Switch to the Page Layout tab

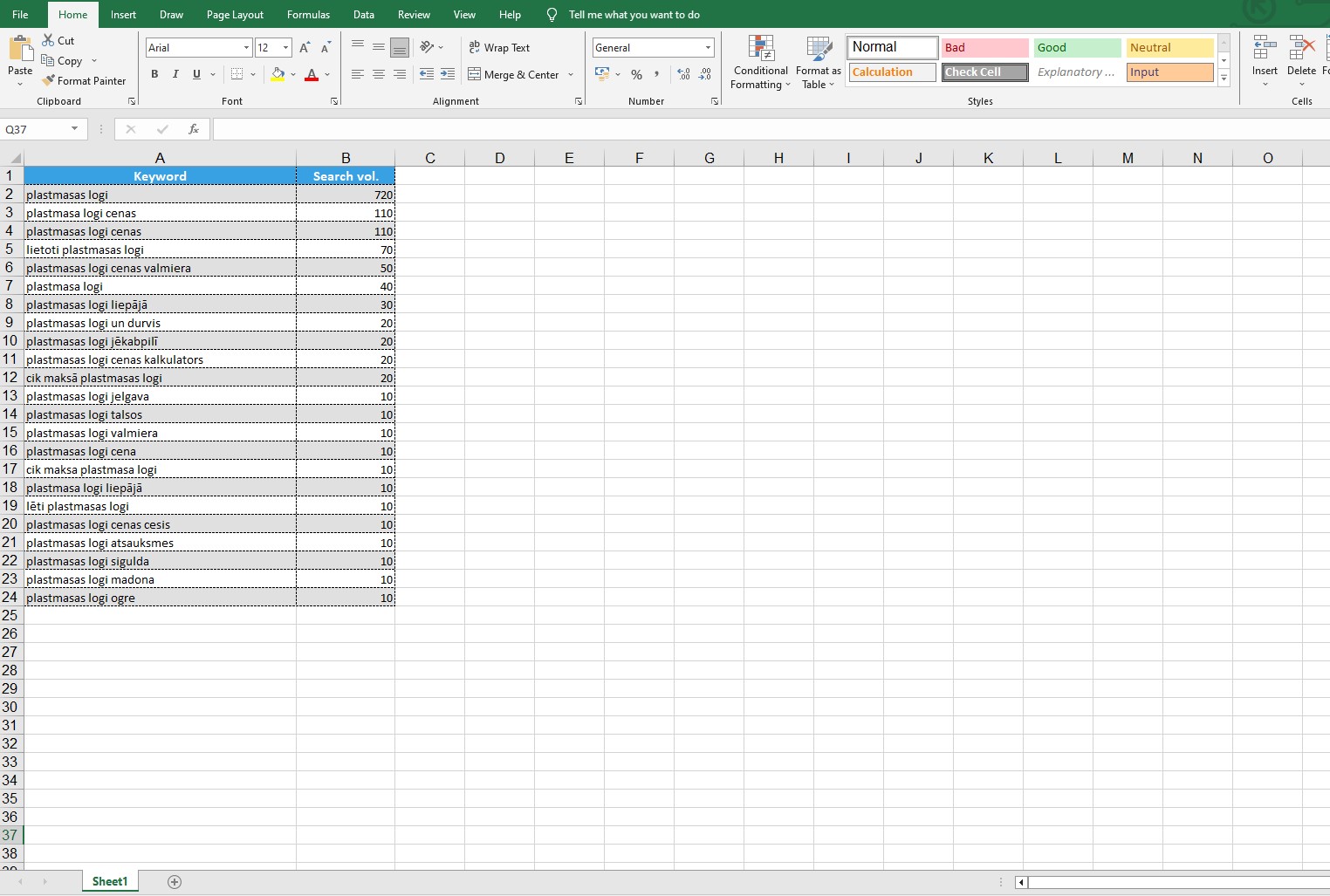coord(235,15)
